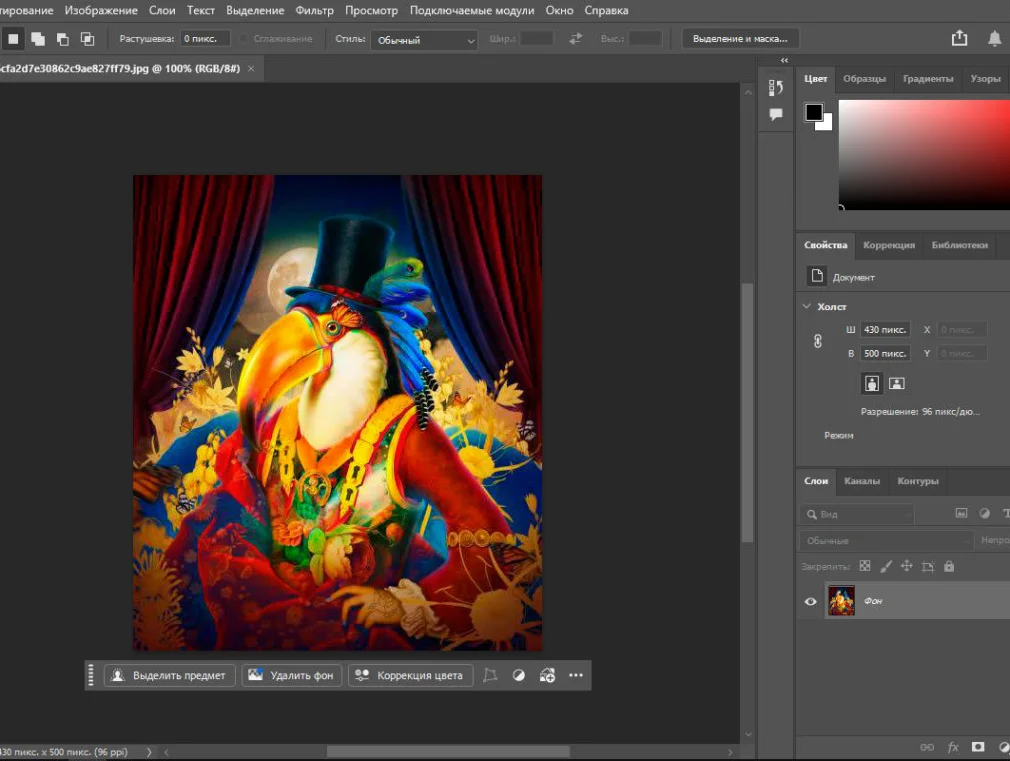This screenshot has height=761, width=1010.
Task: Select landscape canvas orientation button
Action: coord(897,383)
